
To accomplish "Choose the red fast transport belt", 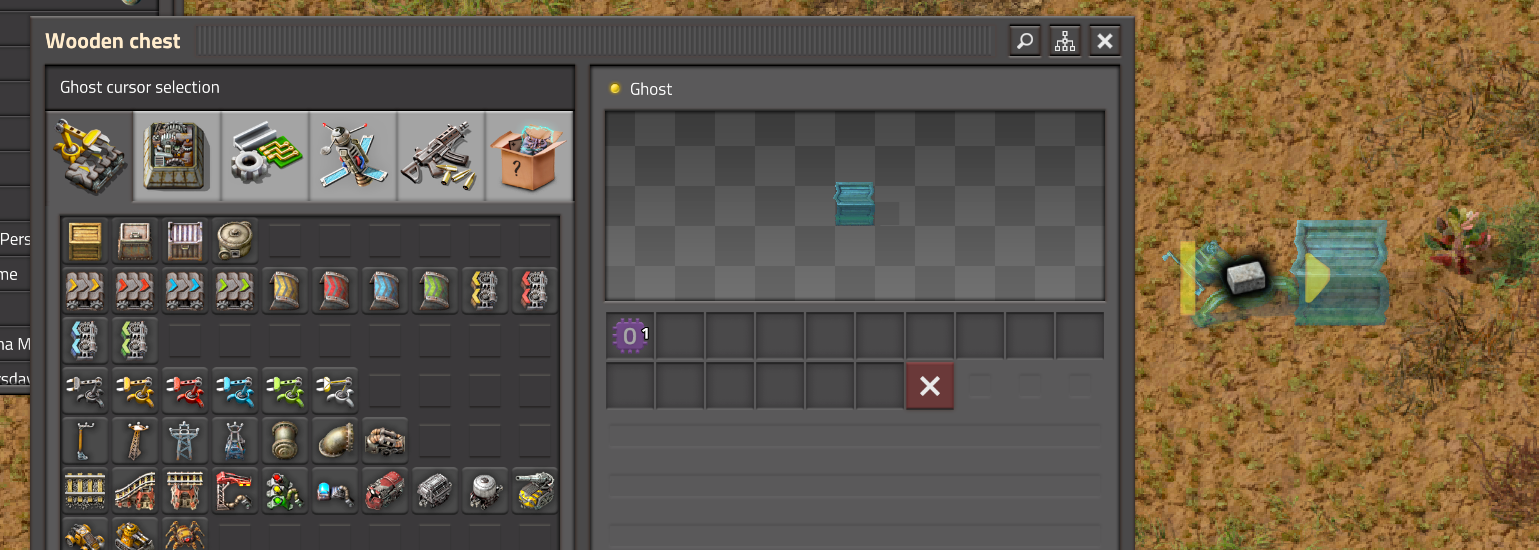I will tap(135, 291).
